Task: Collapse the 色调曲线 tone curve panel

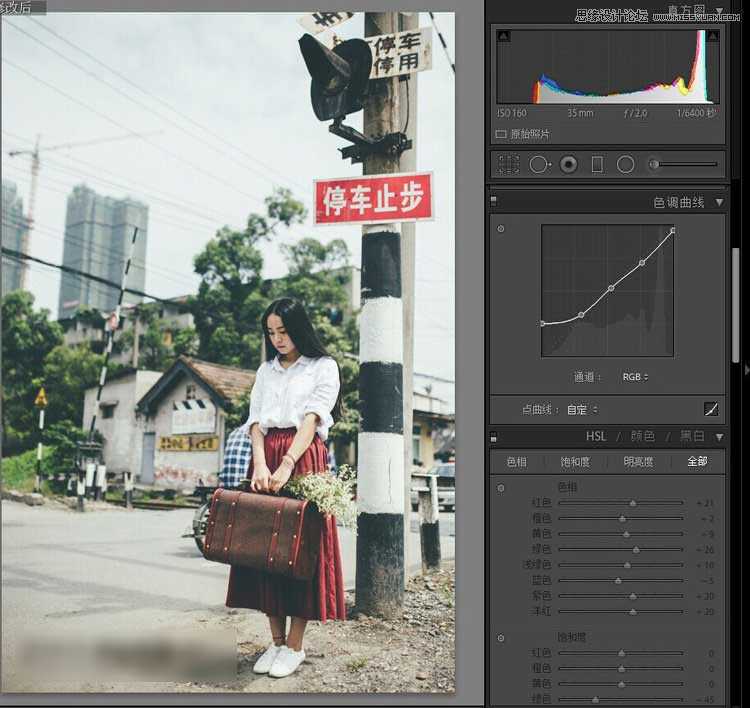Action: pyautogui.click(x=719, y=202)
